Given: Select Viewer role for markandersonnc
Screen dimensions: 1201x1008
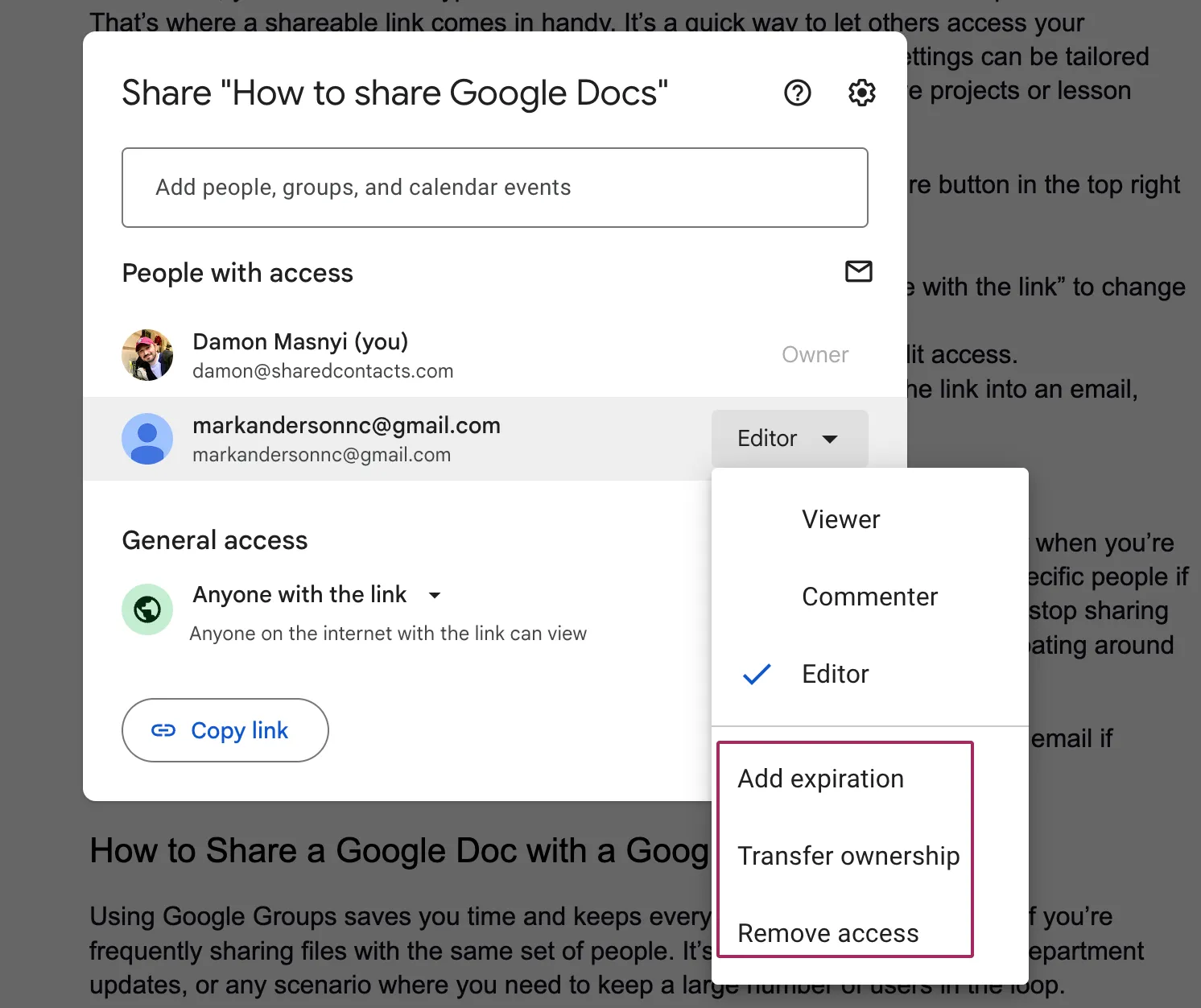Looking at the screenshot, I should click(840, 519).
